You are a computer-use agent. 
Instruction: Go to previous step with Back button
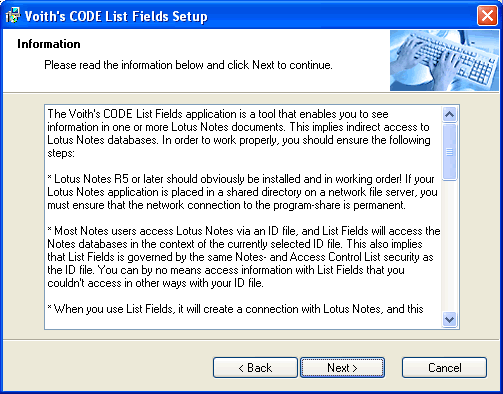click(x=255, y=368)
